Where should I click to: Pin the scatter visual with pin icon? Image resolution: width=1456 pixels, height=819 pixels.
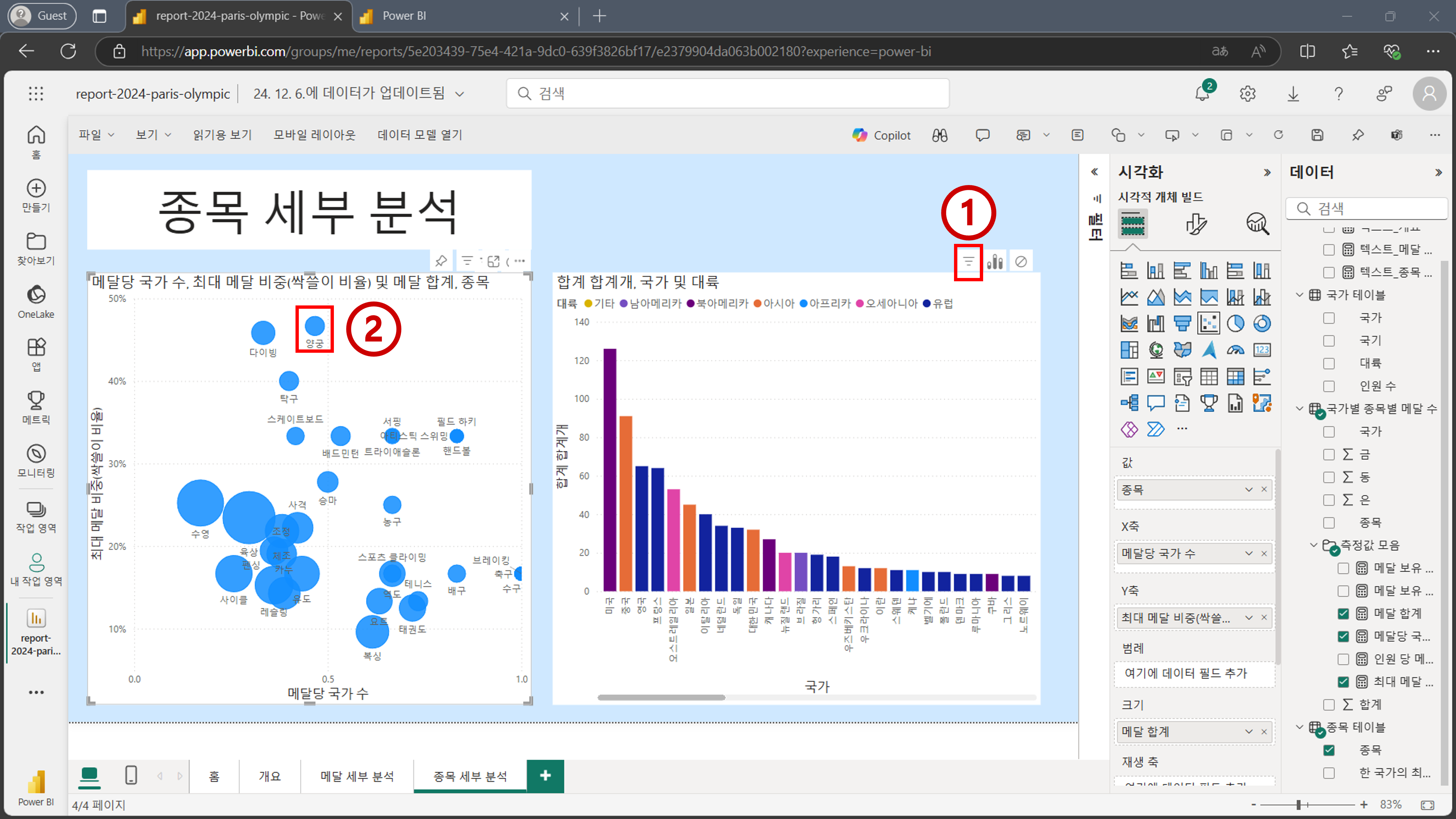click(x=441, y=260)
